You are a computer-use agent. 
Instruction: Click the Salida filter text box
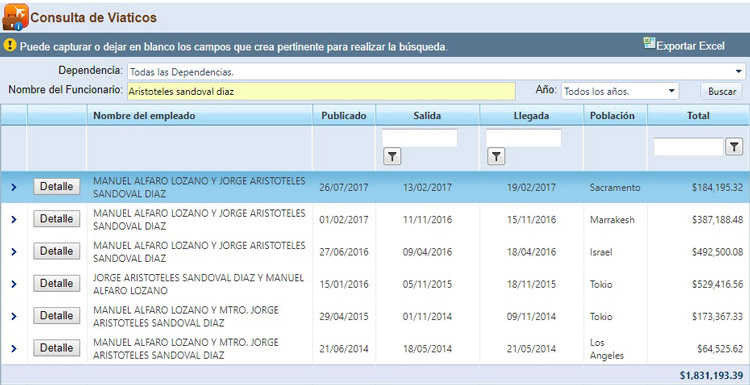coord(420,138)
